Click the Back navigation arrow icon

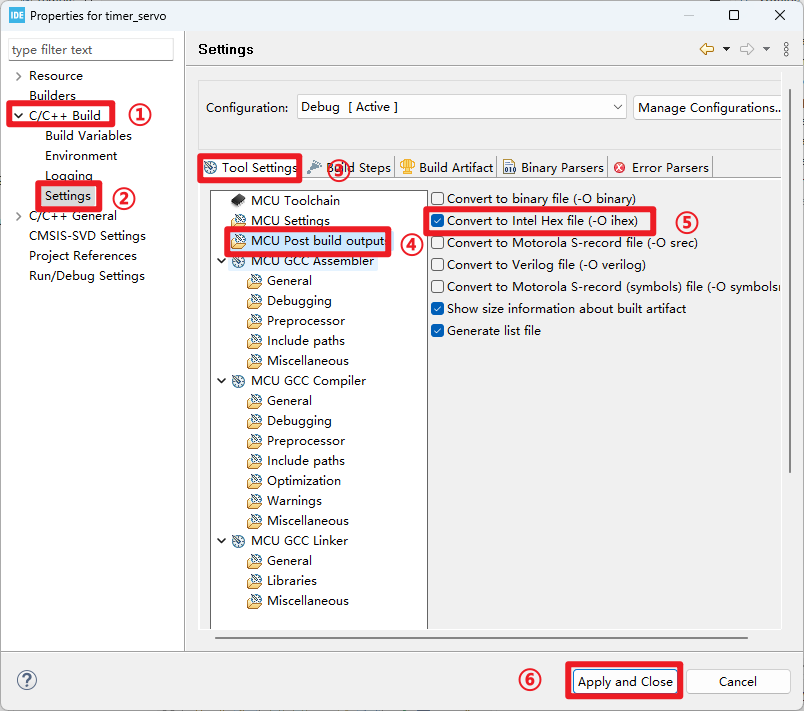click(707, 49)
